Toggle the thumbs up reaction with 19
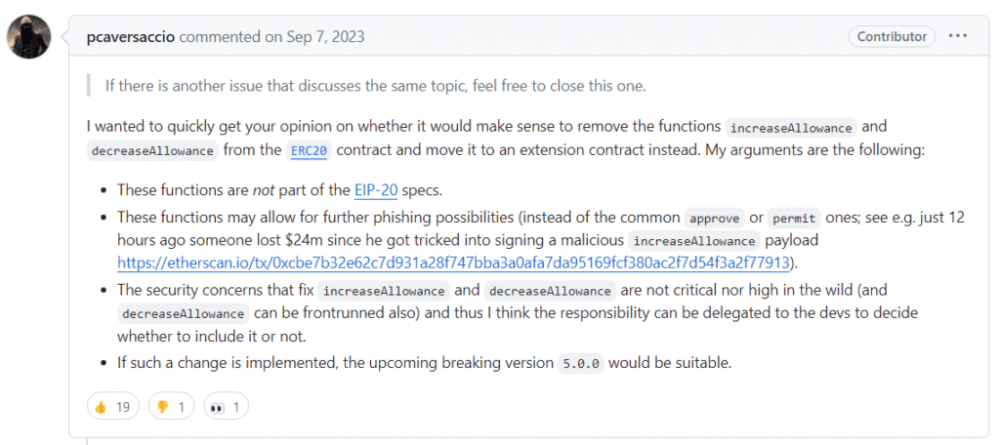 (x=113, y=407)
